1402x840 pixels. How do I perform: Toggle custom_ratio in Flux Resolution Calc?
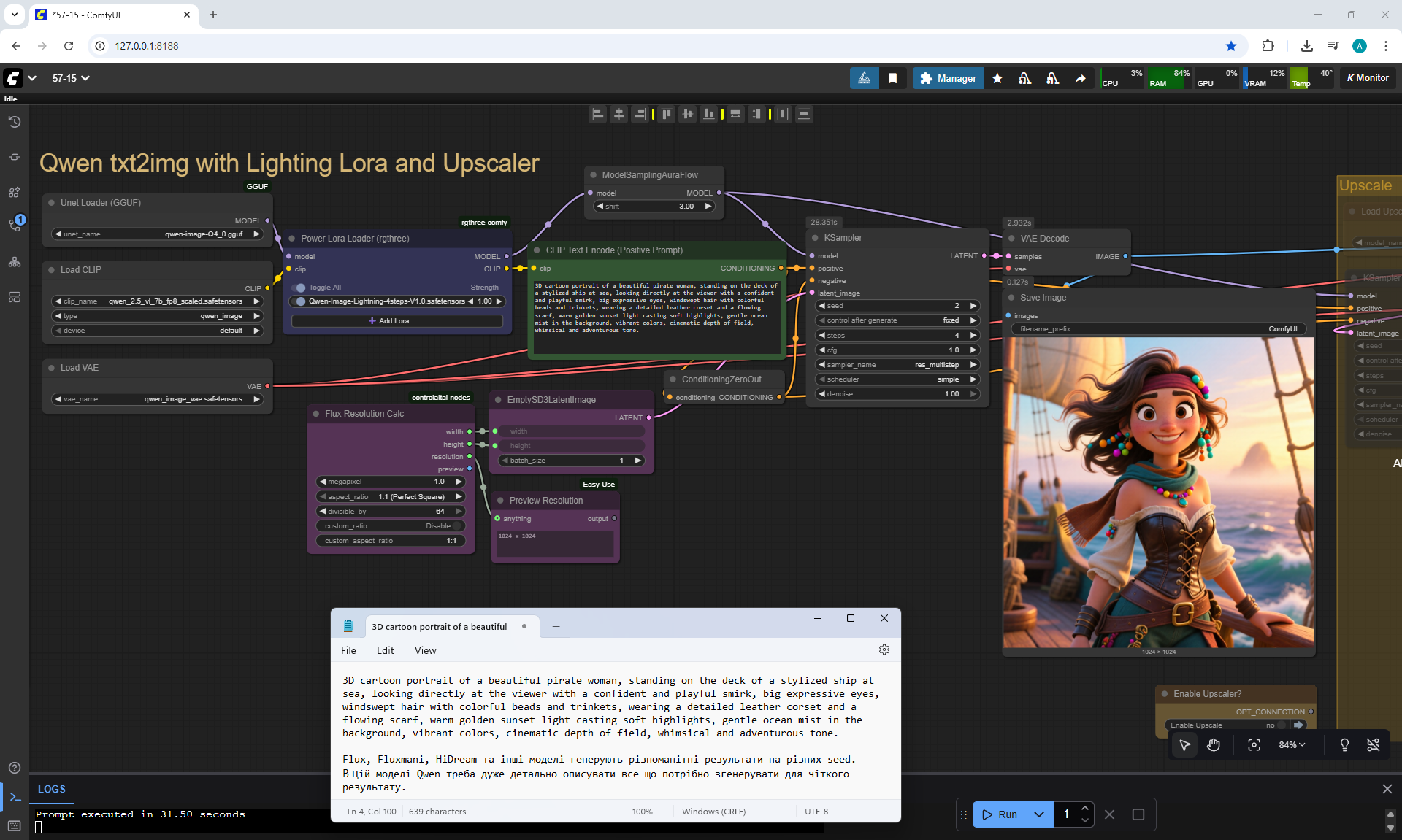457,526
